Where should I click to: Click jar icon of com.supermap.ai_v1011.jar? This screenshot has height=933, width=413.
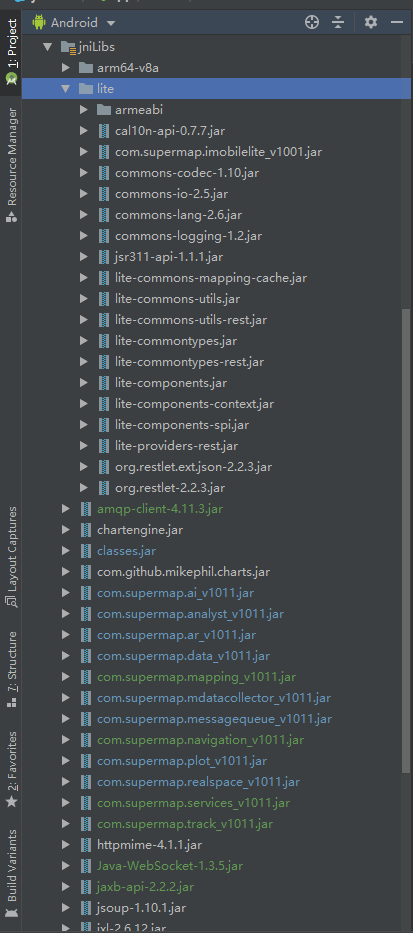(86, 593)
